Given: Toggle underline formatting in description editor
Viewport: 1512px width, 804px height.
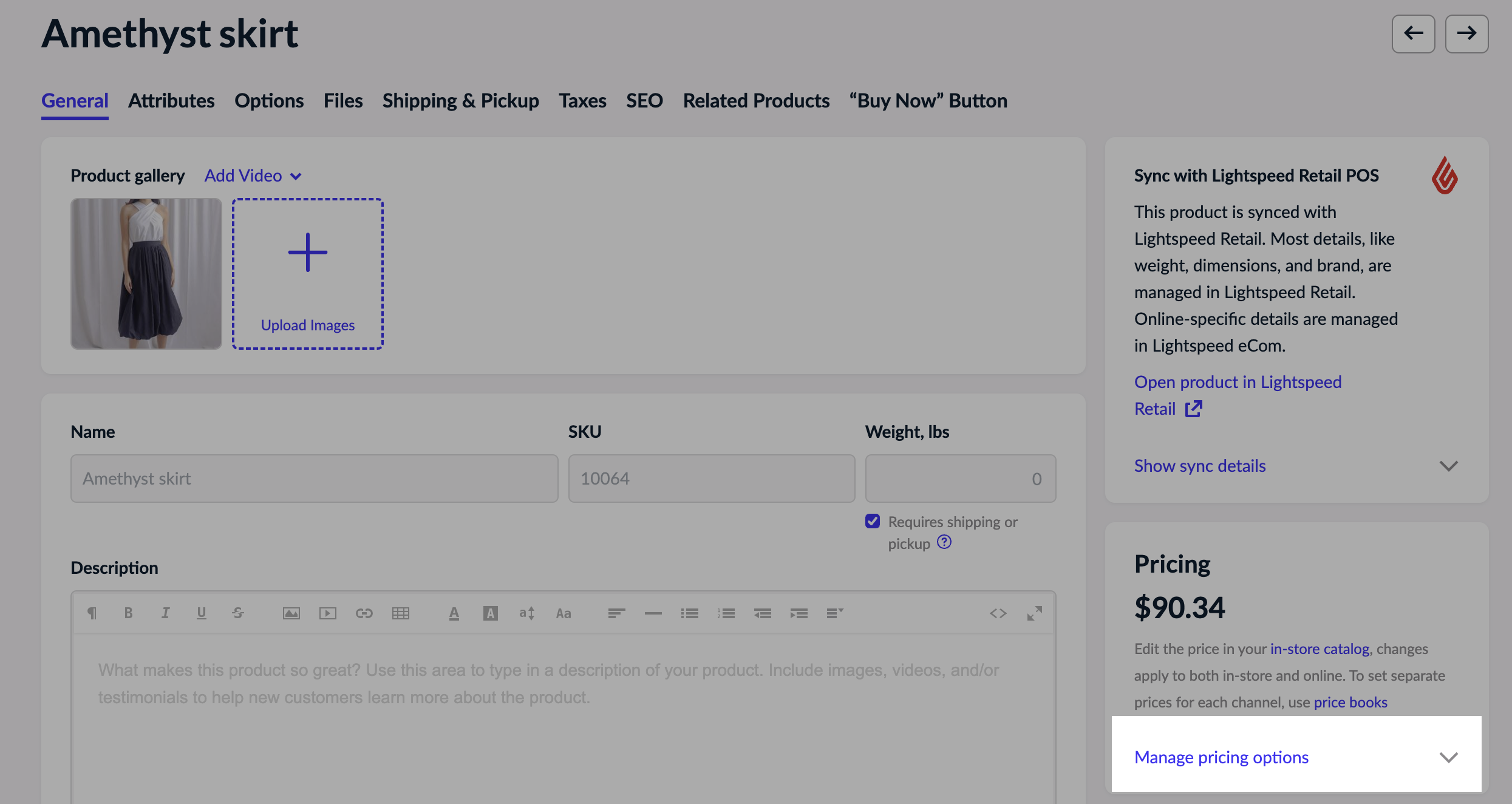Looking at the screenshot, I should tap(201, 613).
